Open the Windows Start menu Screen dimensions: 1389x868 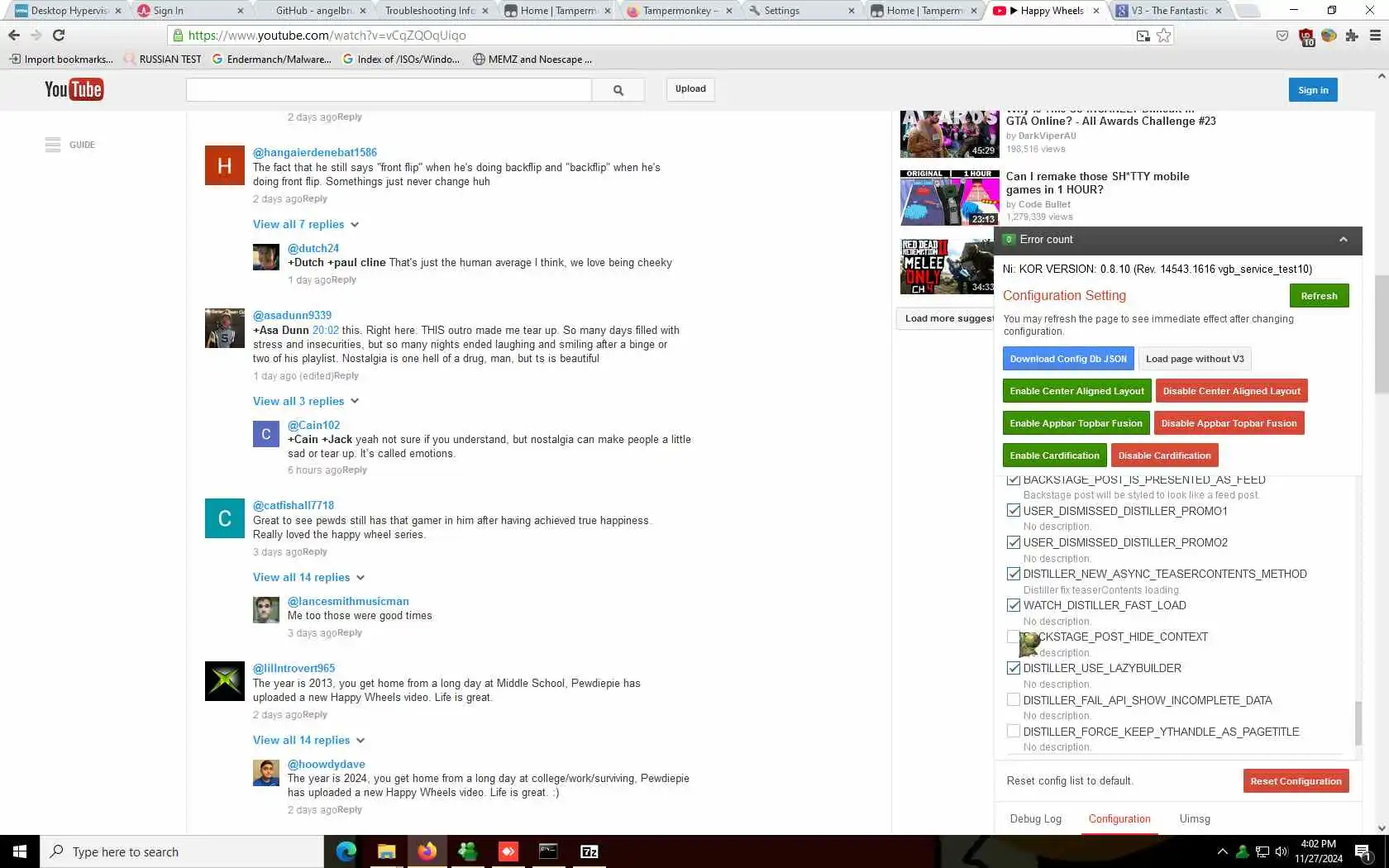tap(20, 851)
